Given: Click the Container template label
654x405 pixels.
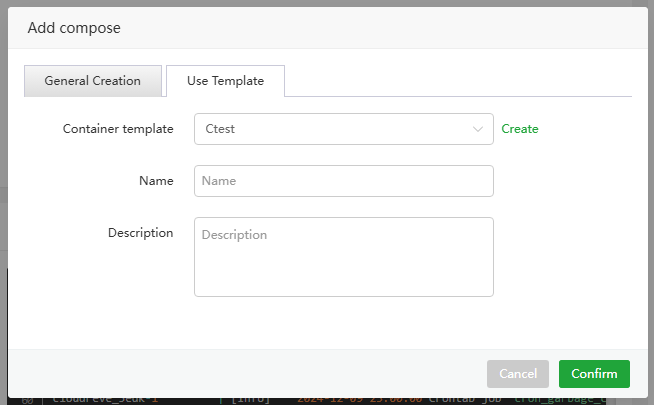Looking at the screenshot, I should 118,129.
